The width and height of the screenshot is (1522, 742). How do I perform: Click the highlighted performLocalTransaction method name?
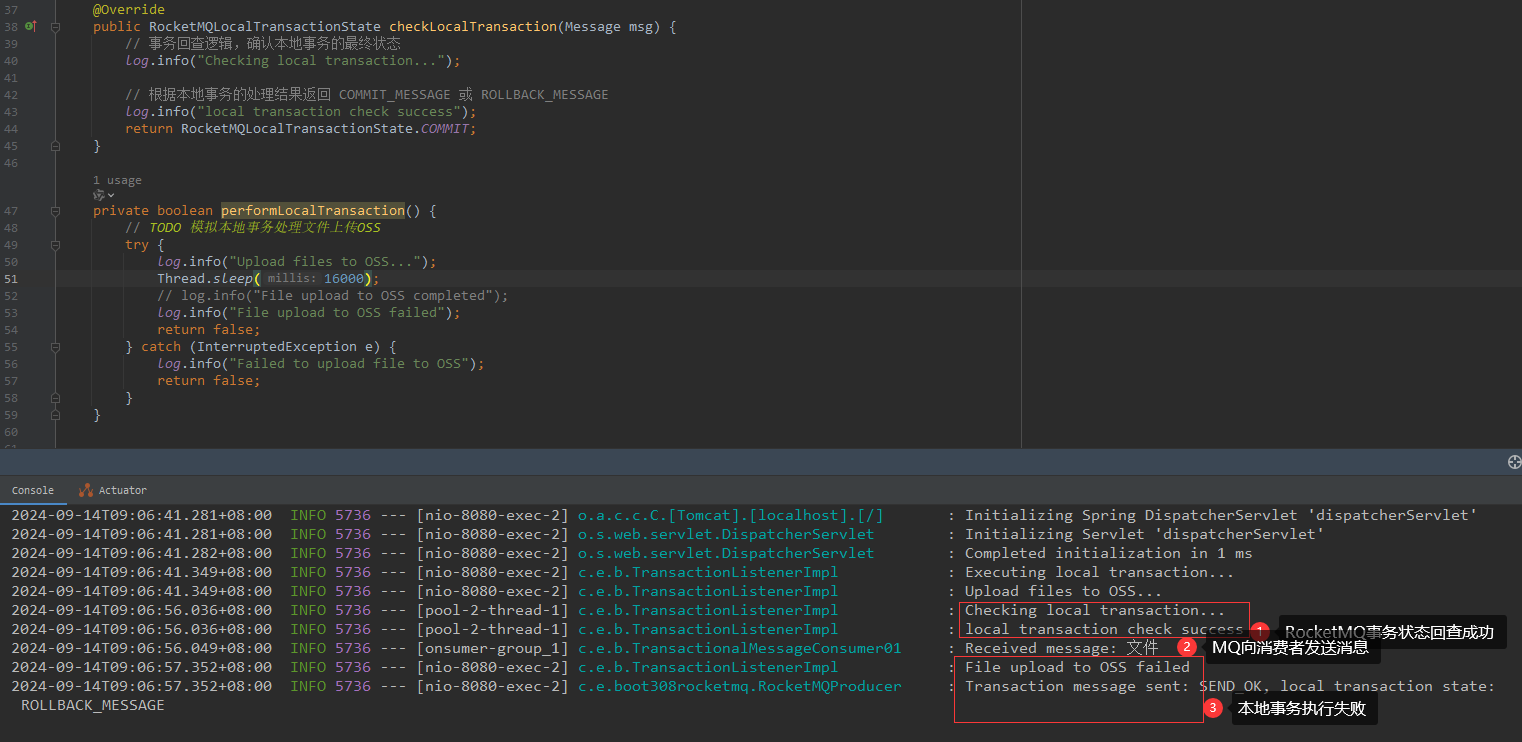click(x=313, y=211)
